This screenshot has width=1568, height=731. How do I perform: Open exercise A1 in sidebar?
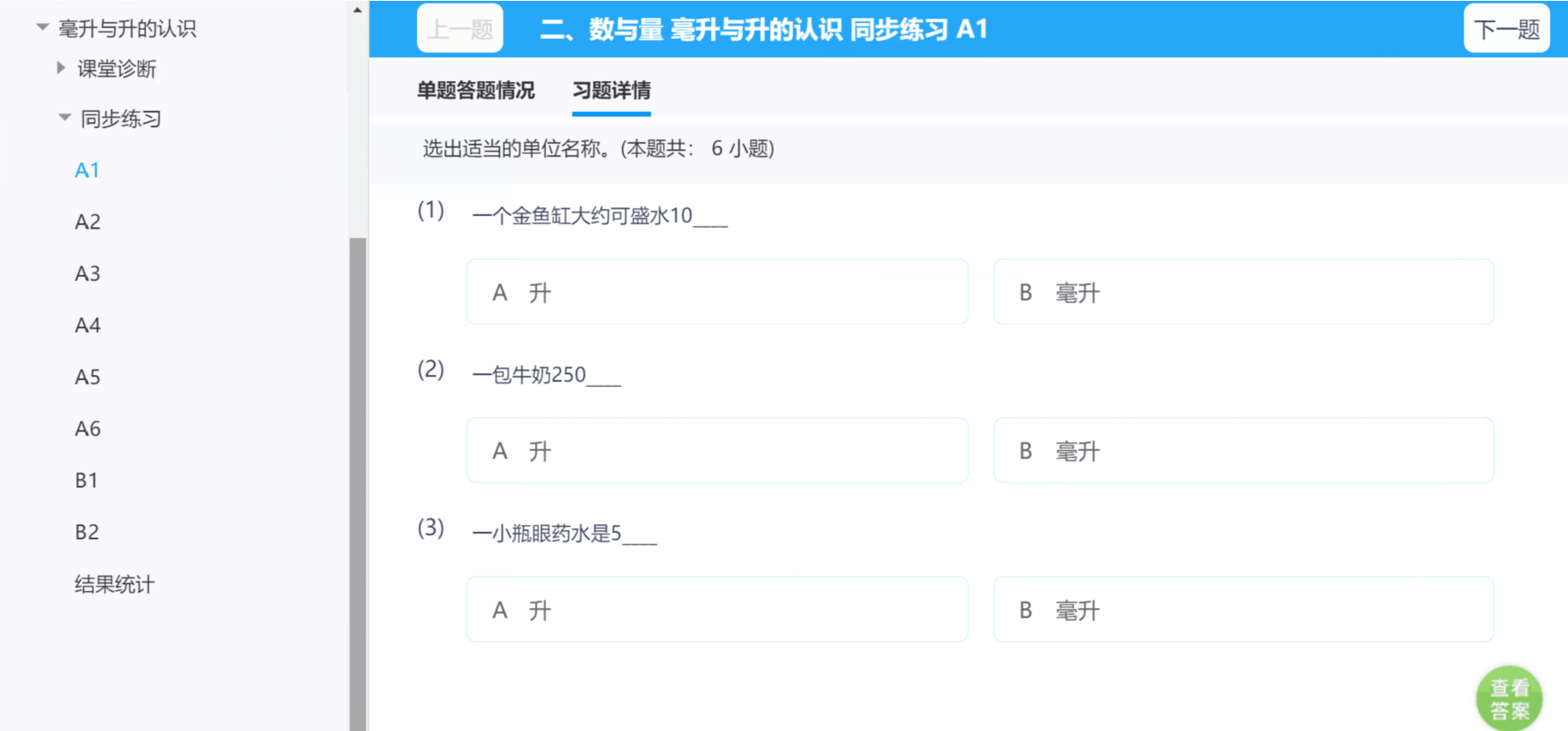tap(87, 170)
